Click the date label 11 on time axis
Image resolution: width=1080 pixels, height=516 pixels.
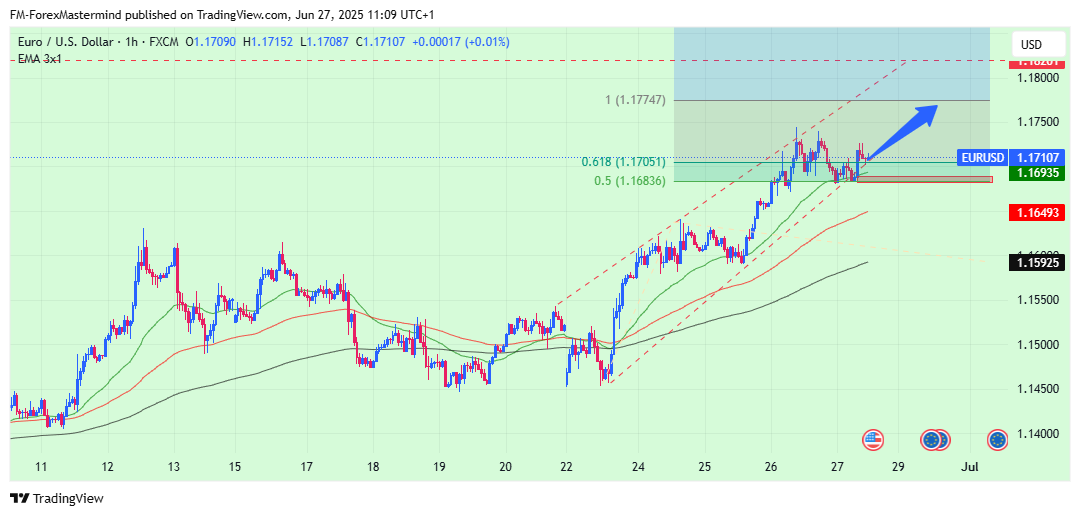(41, 467)
